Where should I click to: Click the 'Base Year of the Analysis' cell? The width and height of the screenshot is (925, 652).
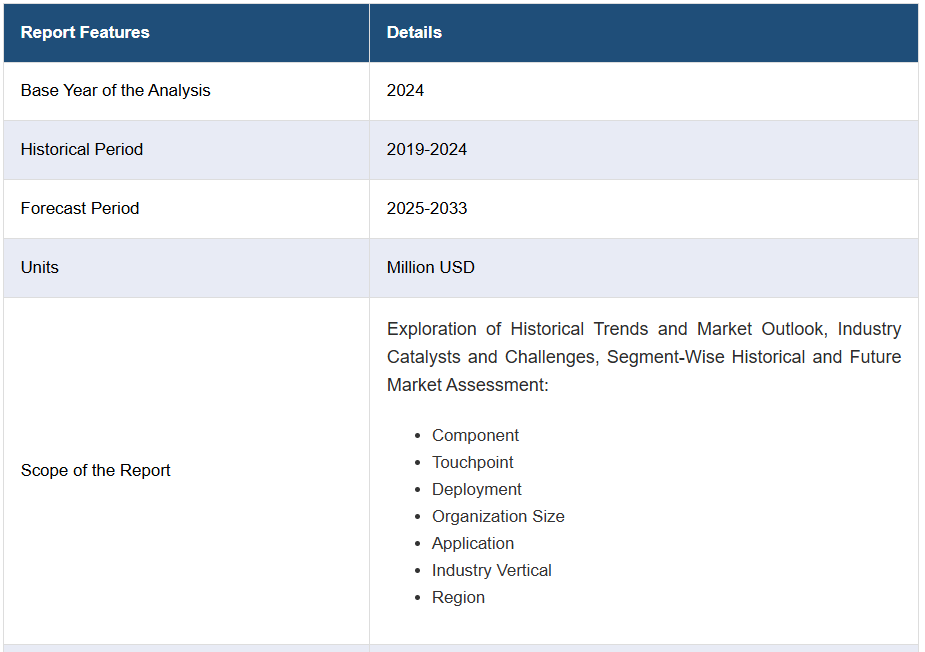[x=186, y=91]
